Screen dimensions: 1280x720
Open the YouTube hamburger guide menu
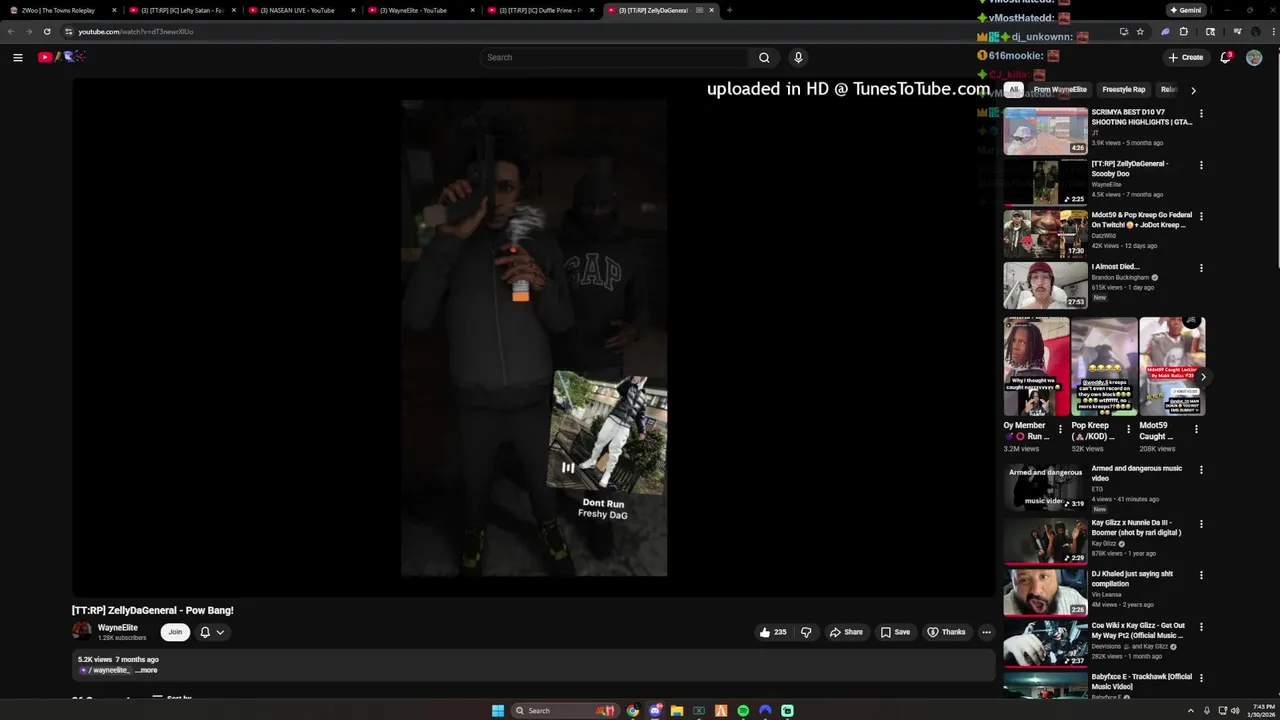click(x=18, y=57)
